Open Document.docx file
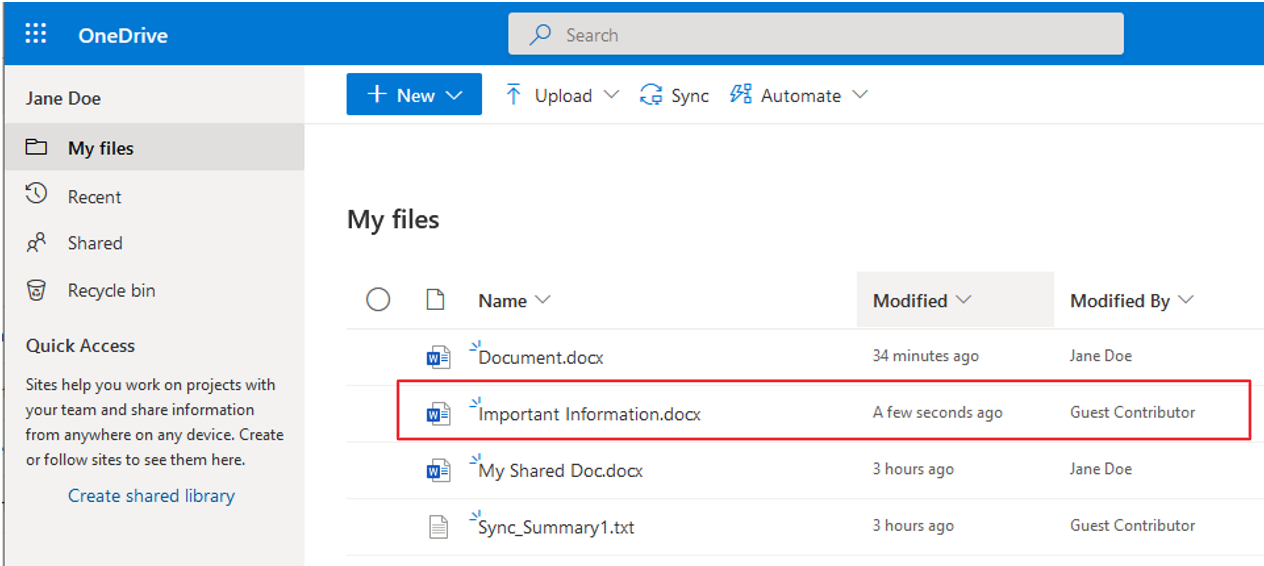Image resolution: width=1264 pixels, height=566 pixels. tap(541, 357)
